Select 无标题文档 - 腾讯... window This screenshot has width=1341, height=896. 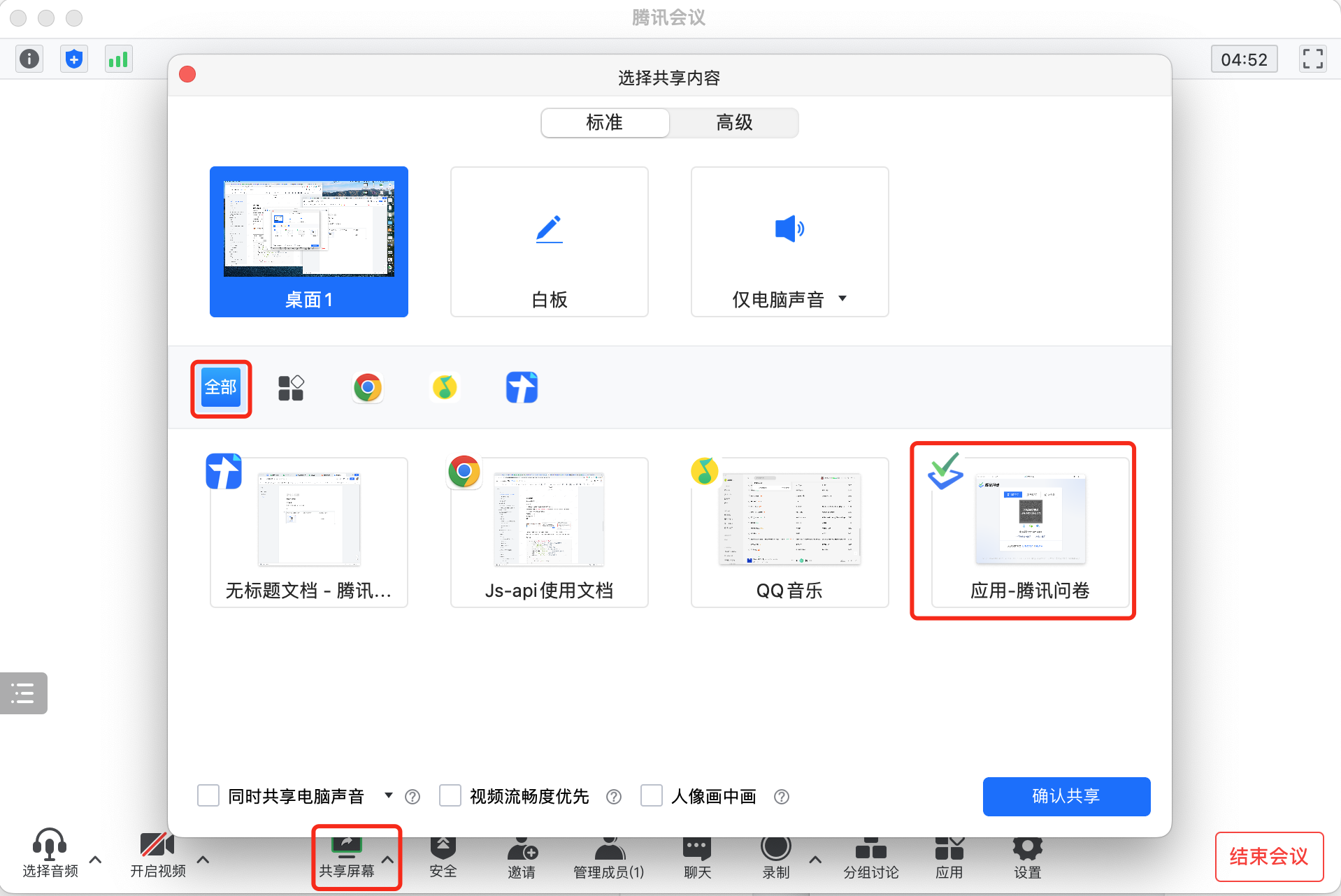click(309, 533)
